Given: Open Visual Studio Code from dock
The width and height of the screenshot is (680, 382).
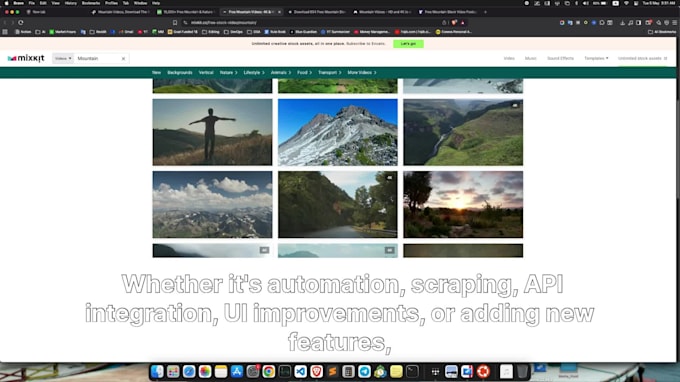Looking at the screenshot, I should point(301,372).
